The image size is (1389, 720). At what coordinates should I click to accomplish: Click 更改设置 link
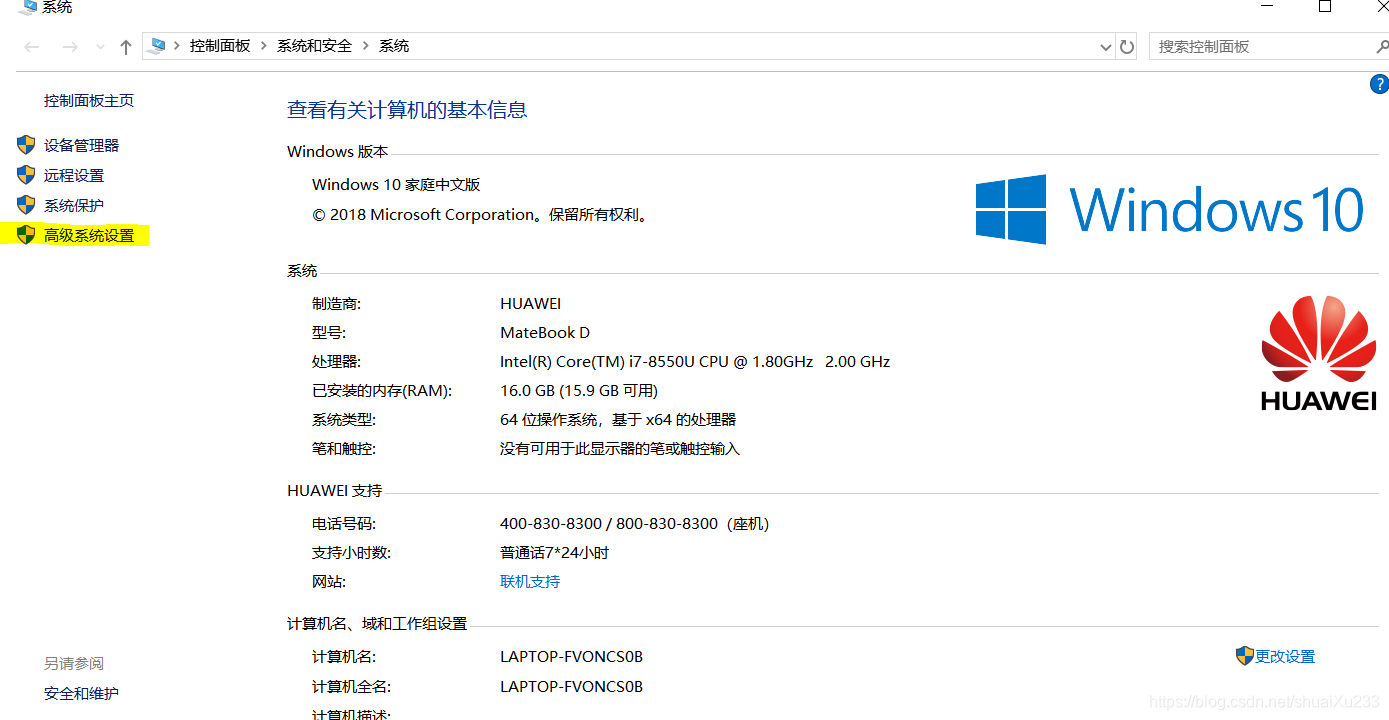click(1285, 657)
